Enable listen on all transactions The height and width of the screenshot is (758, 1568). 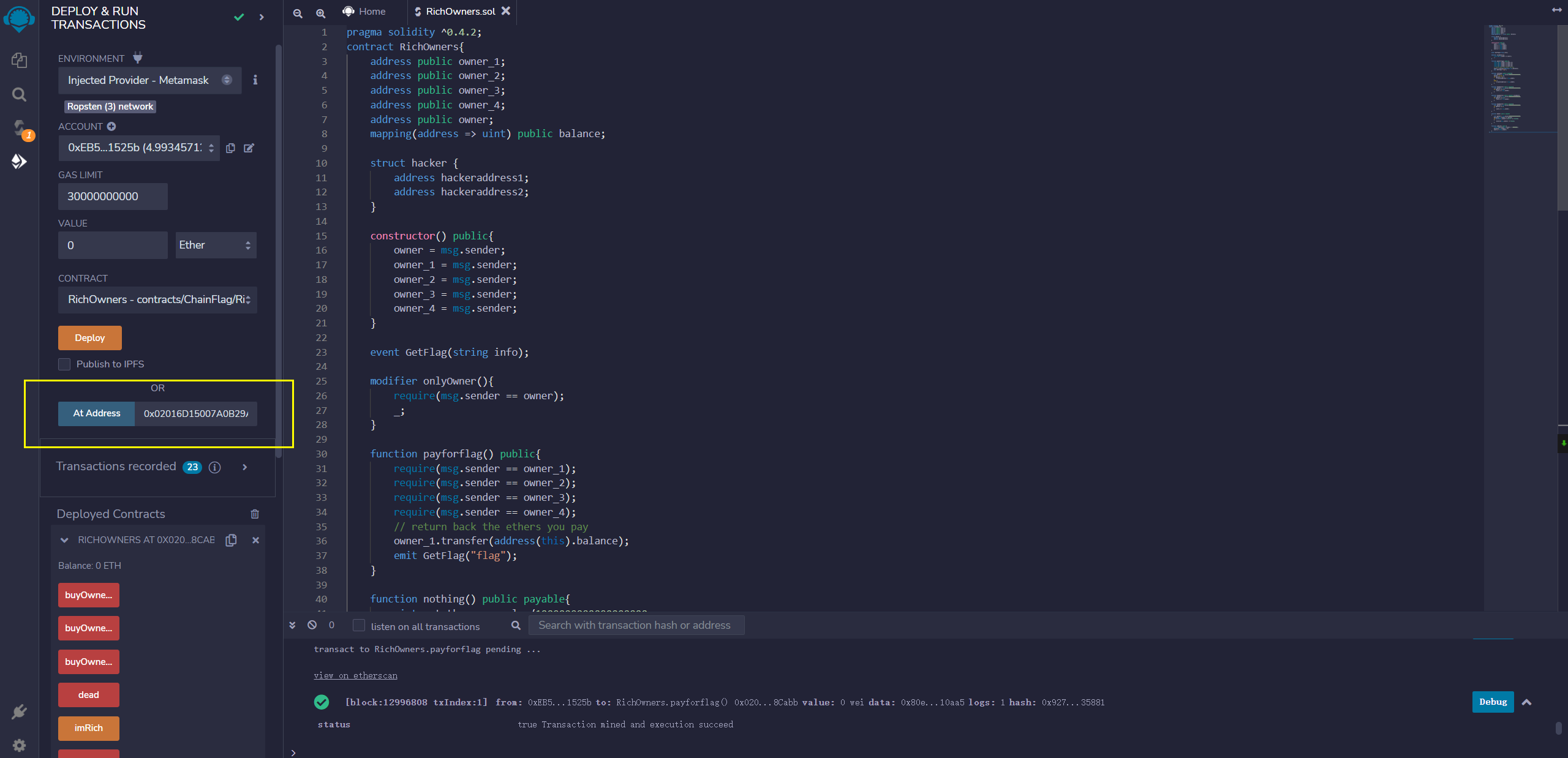coord(360,625)
